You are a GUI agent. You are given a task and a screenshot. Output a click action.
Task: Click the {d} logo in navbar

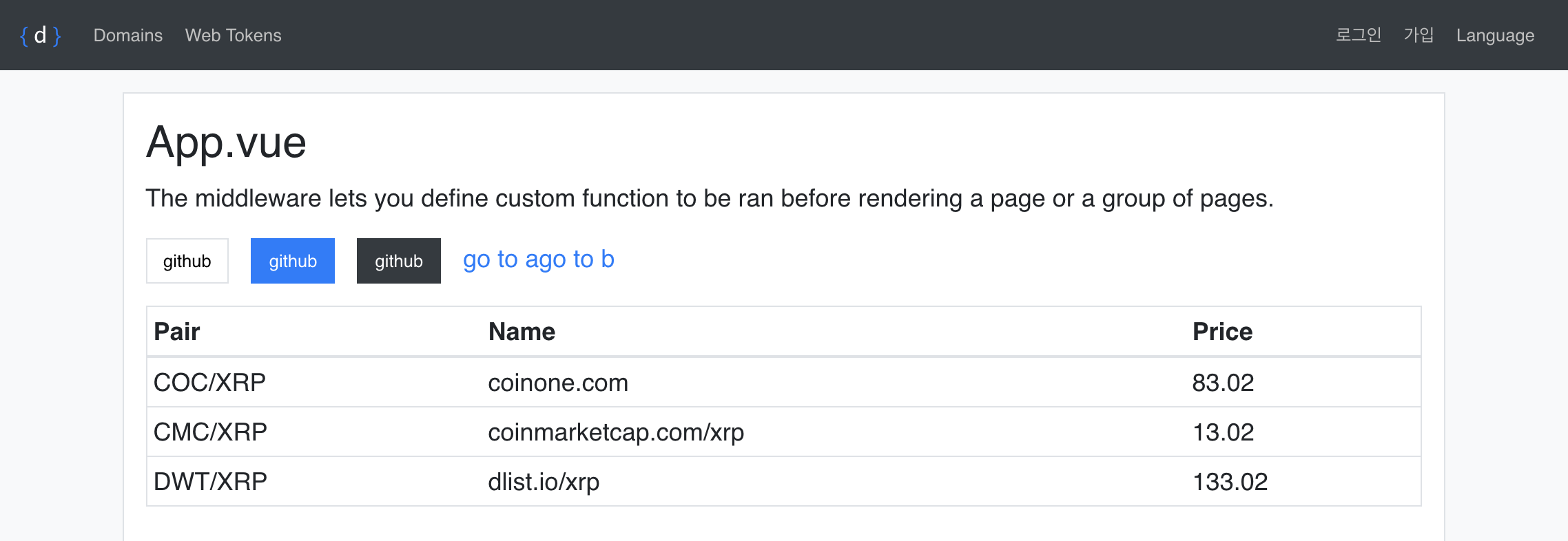pos(41,35)
